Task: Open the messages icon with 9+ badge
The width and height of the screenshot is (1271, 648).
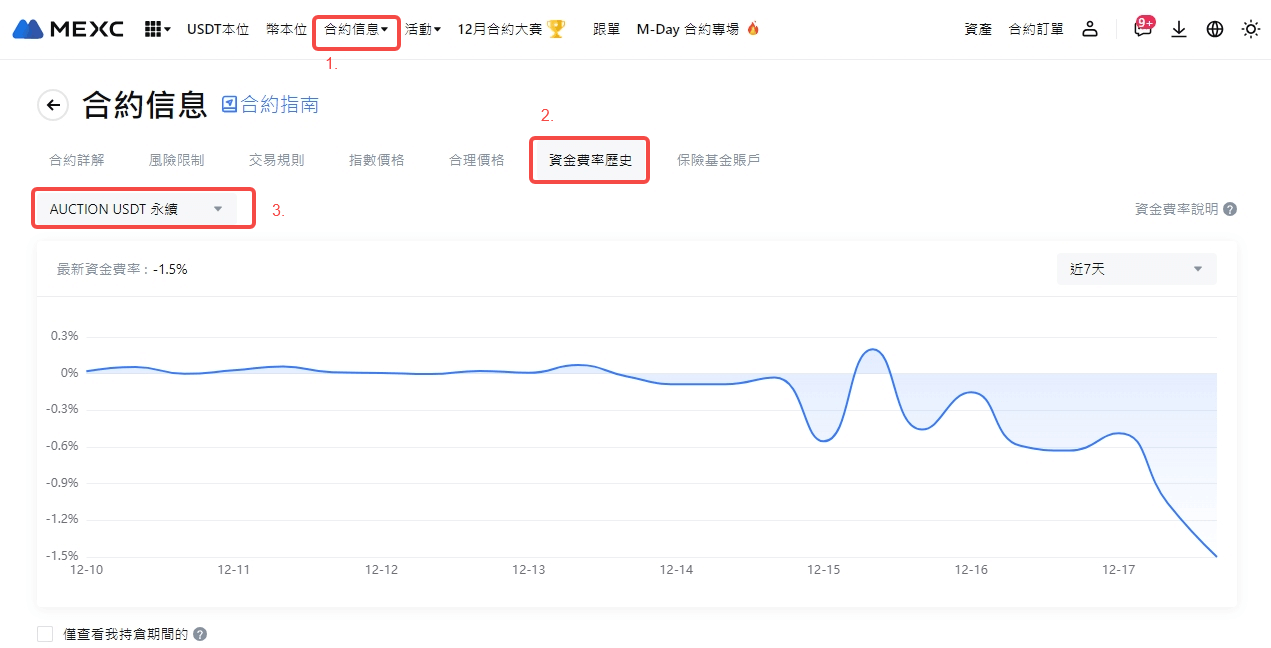Action: 1142,29
